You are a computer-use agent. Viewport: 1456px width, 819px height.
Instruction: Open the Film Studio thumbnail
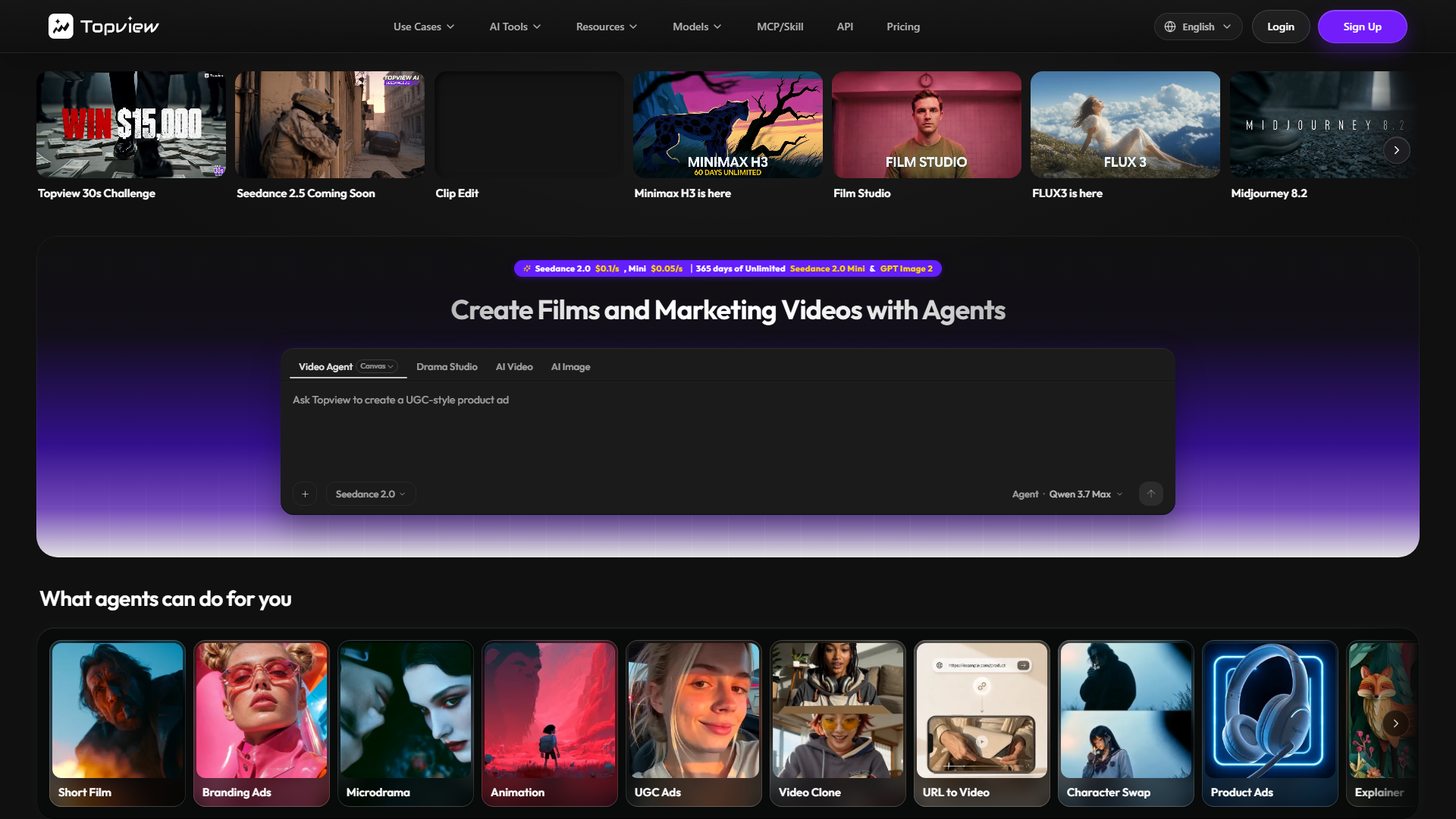[x=927, y=125]
